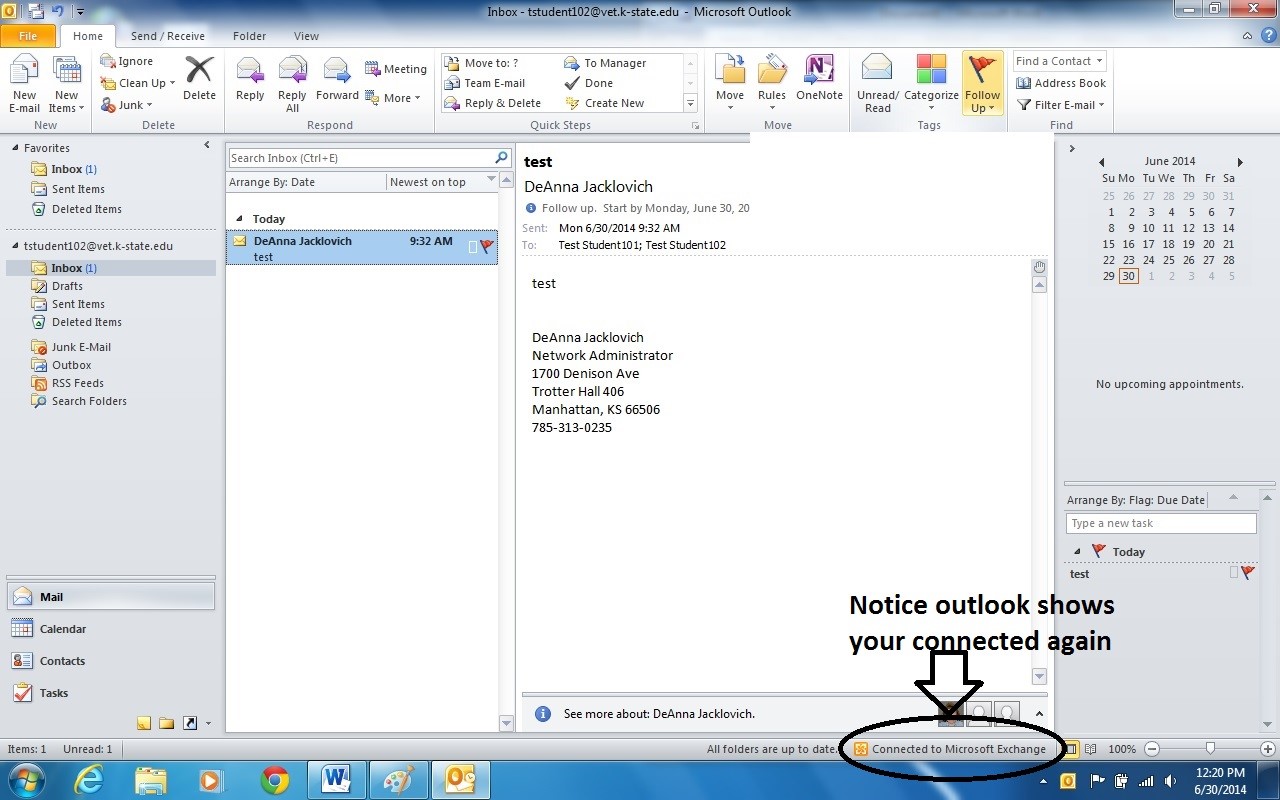Viewport: 1280px width, 800px height.
Task: Switch to Contacts in navigation pane
Action: point(62,661)
